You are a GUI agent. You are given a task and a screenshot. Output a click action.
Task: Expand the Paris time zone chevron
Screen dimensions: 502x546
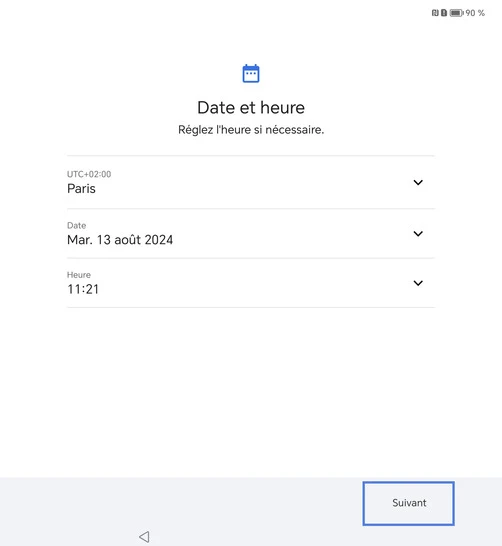tap(418, 182)
